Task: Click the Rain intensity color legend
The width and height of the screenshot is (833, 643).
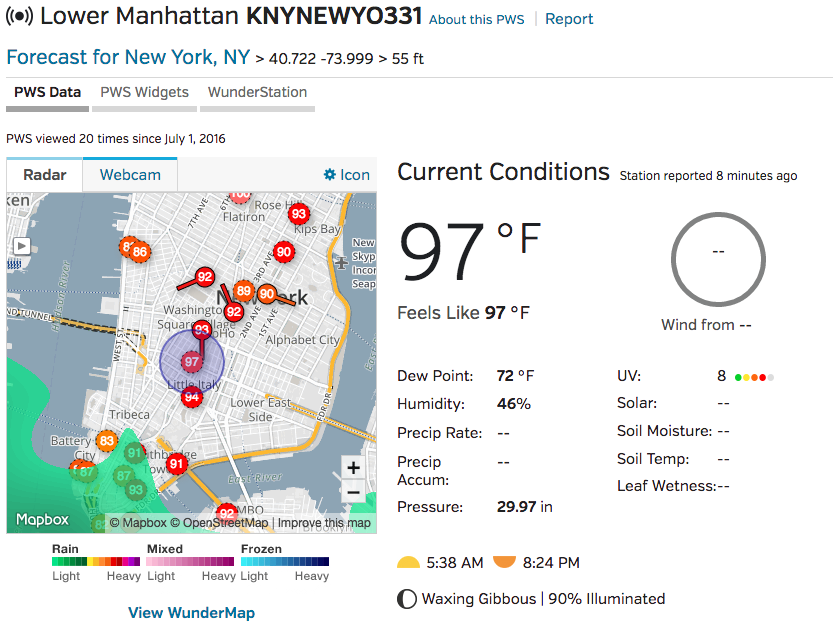Action: point(96,562)
